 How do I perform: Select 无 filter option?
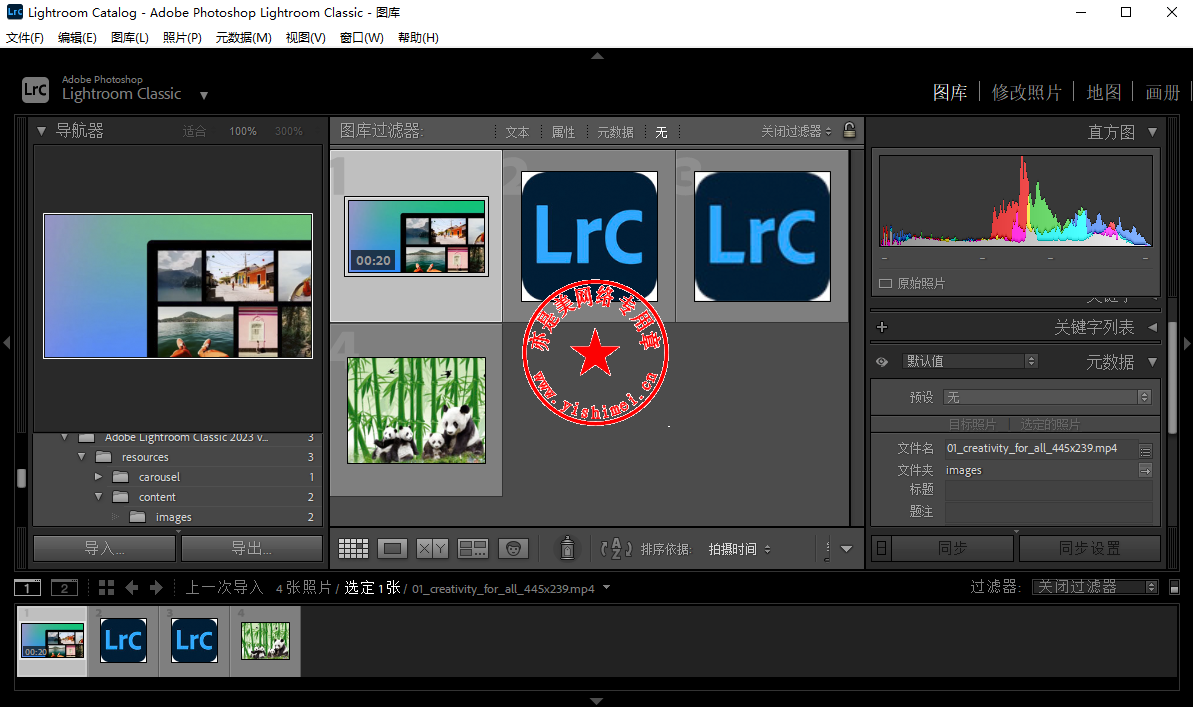click(661, 132)
